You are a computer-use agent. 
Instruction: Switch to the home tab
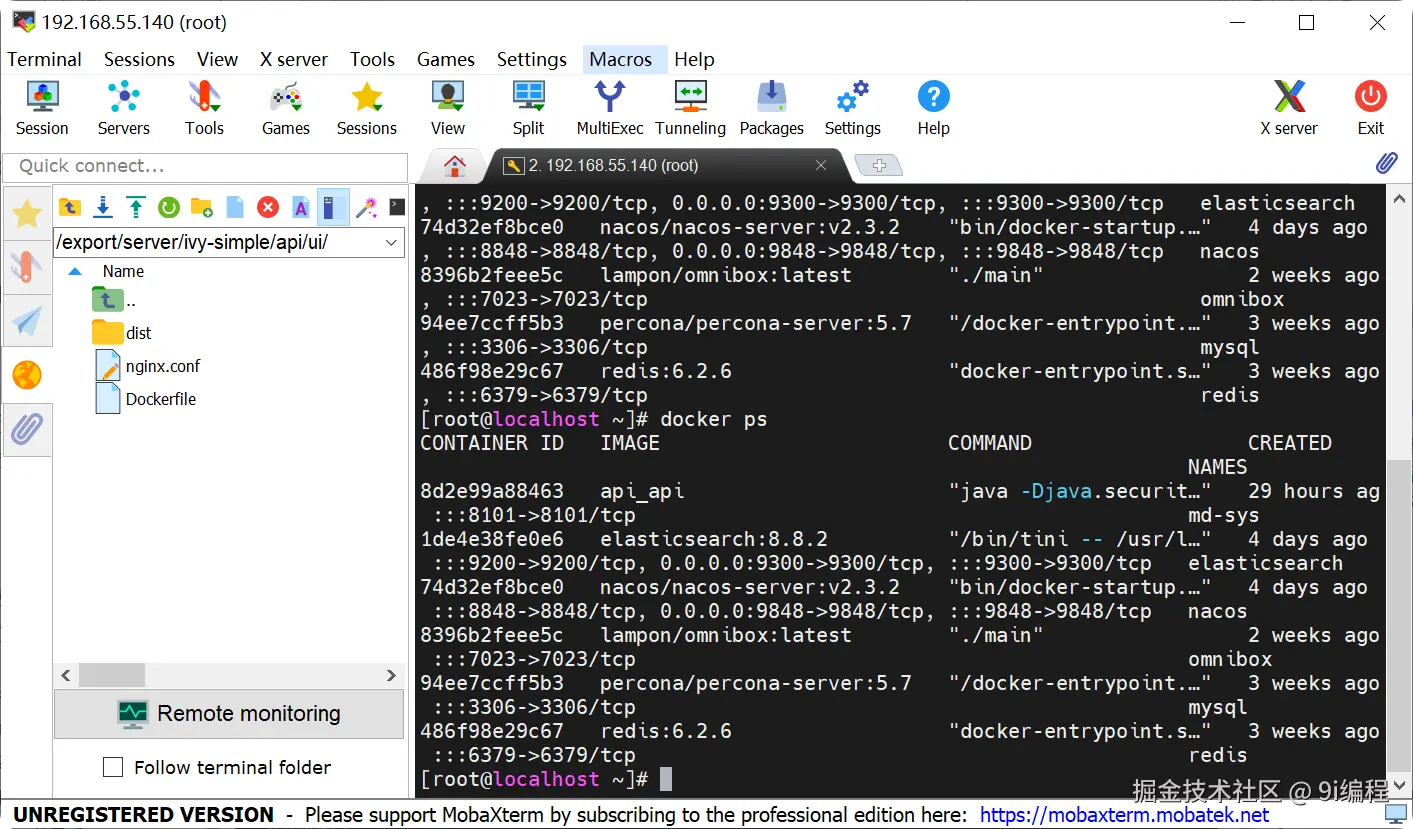[455, 165]
